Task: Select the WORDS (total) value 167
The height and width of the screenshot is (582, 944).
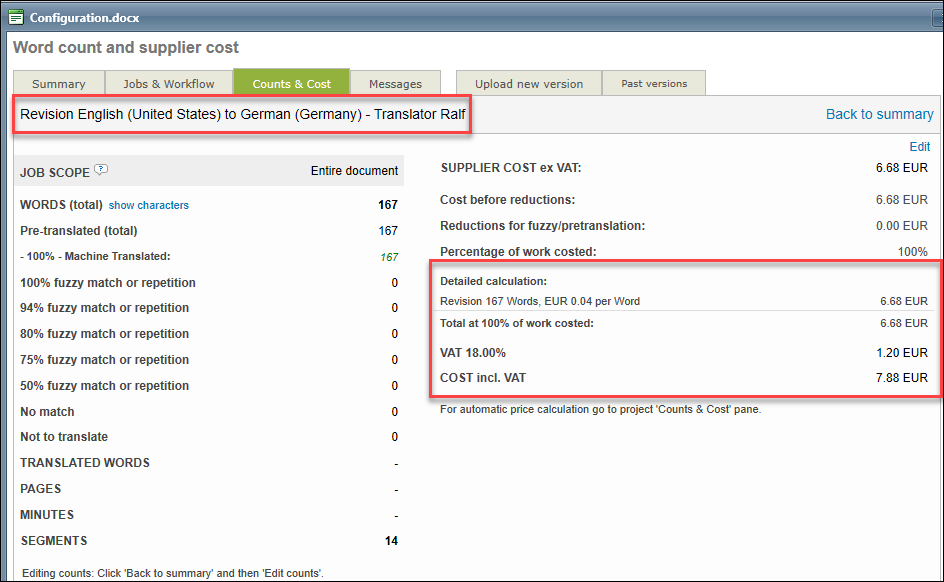Action: (x=387, y=205)
